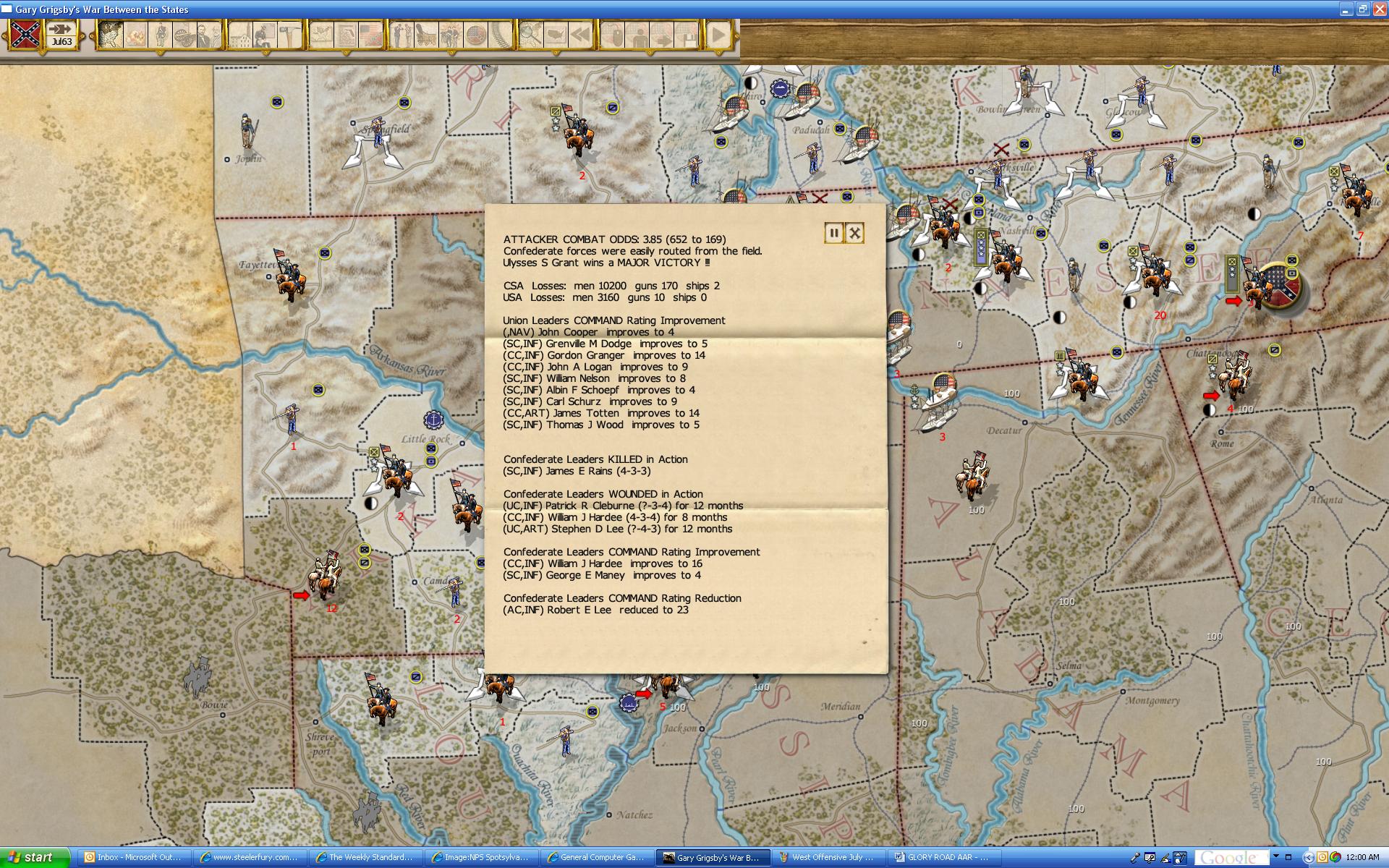The height and width of the screenshot is (868, 1389).
Task: Pause the combat report with the pause button
Action: [834, 233]
